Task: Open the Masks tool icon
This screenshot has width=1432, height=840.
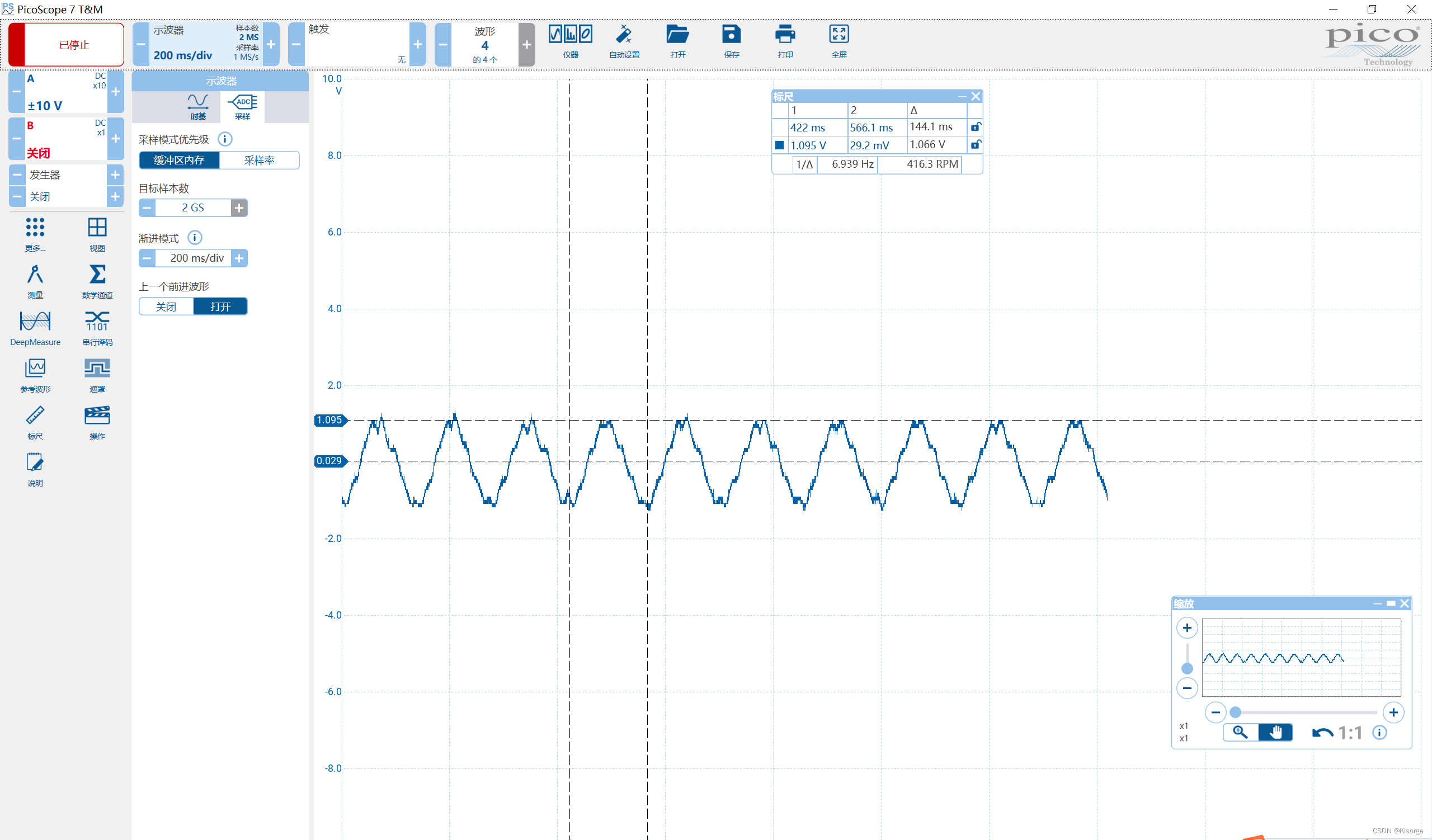Action: point(97,369)
